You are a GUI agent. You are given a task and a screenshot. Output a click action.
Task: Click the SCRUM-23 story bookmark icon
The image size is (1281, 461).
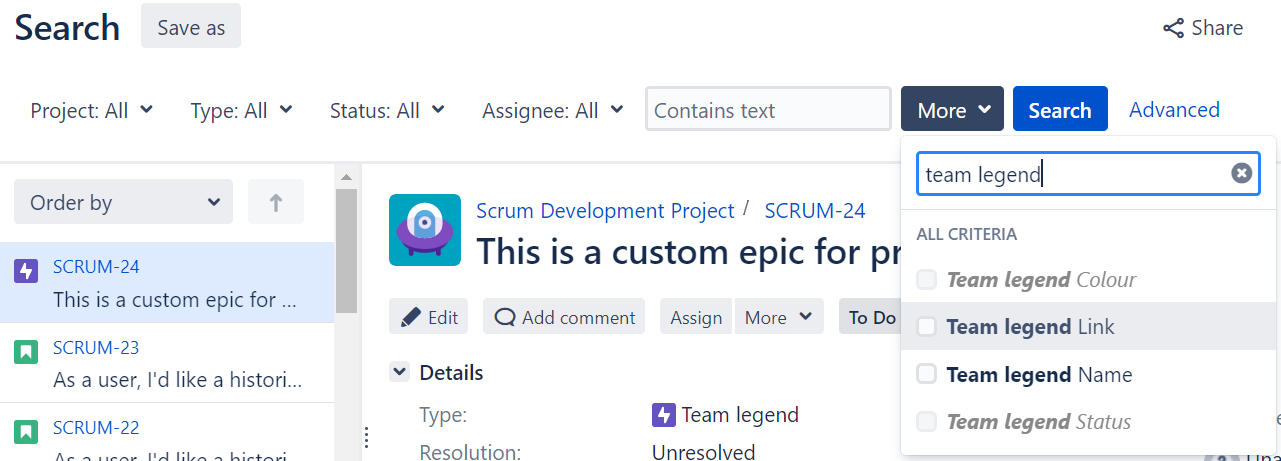coord(26,351)
